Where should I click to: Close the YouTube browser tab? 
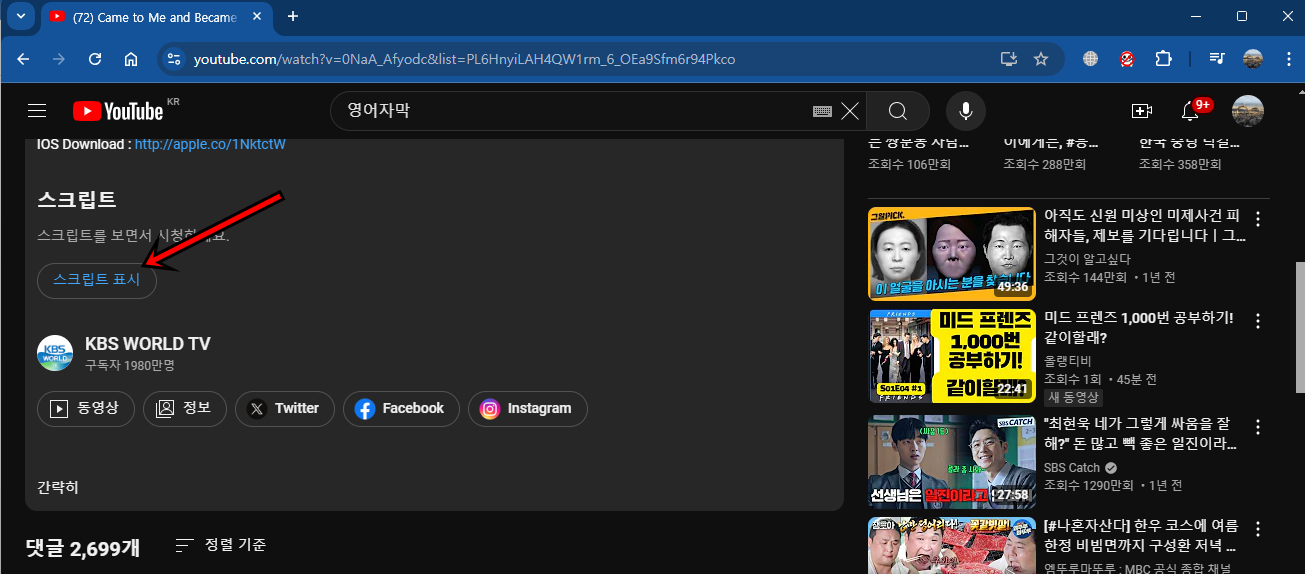[x=258, y=16]
